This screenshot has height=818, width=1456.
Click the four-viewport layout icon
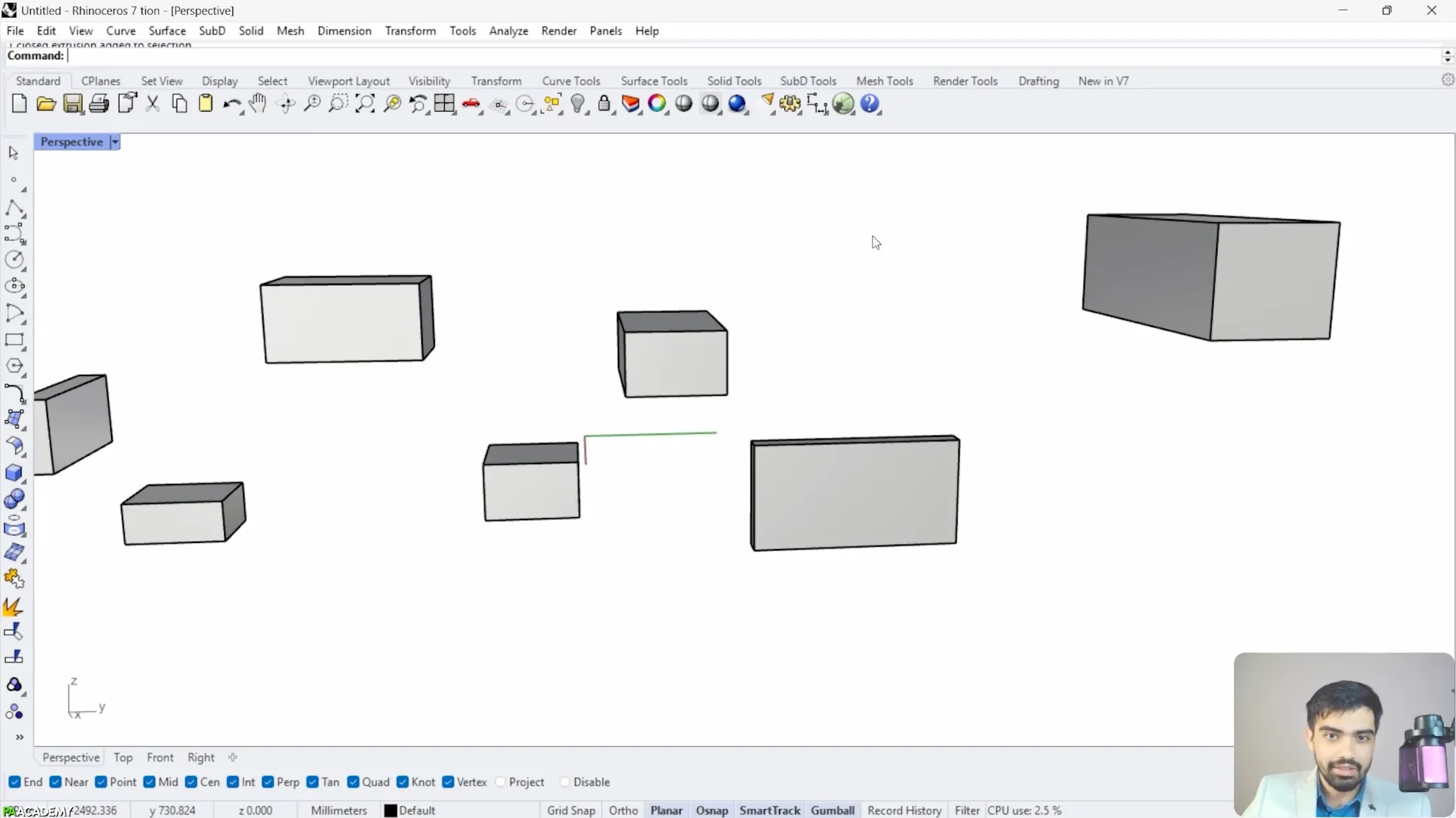444,104
